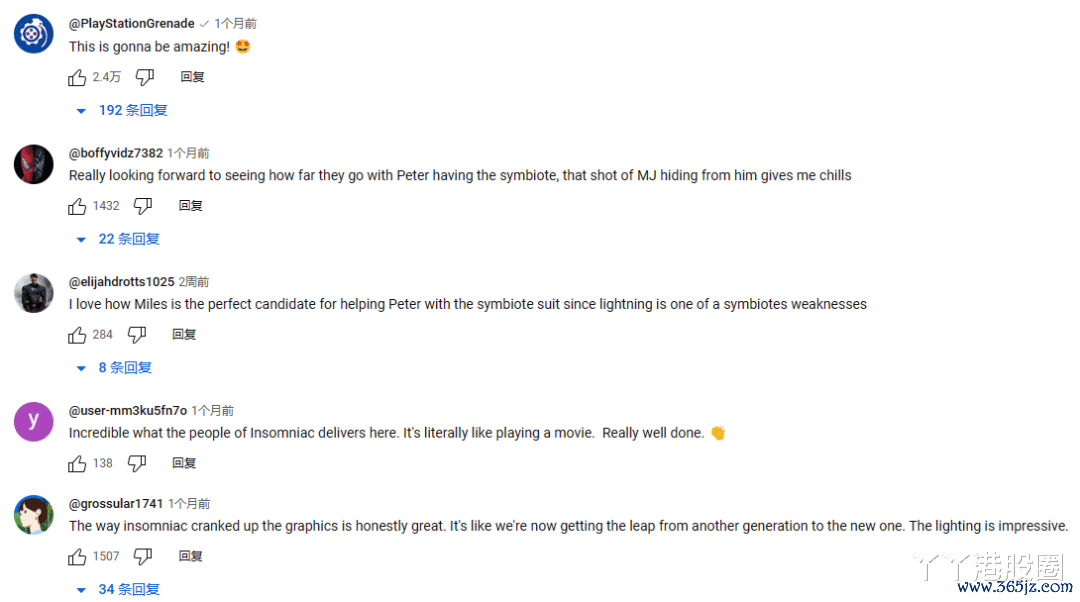
Task: Dislike the @elijahdrotts1025 comment
Action: [137, 335]
